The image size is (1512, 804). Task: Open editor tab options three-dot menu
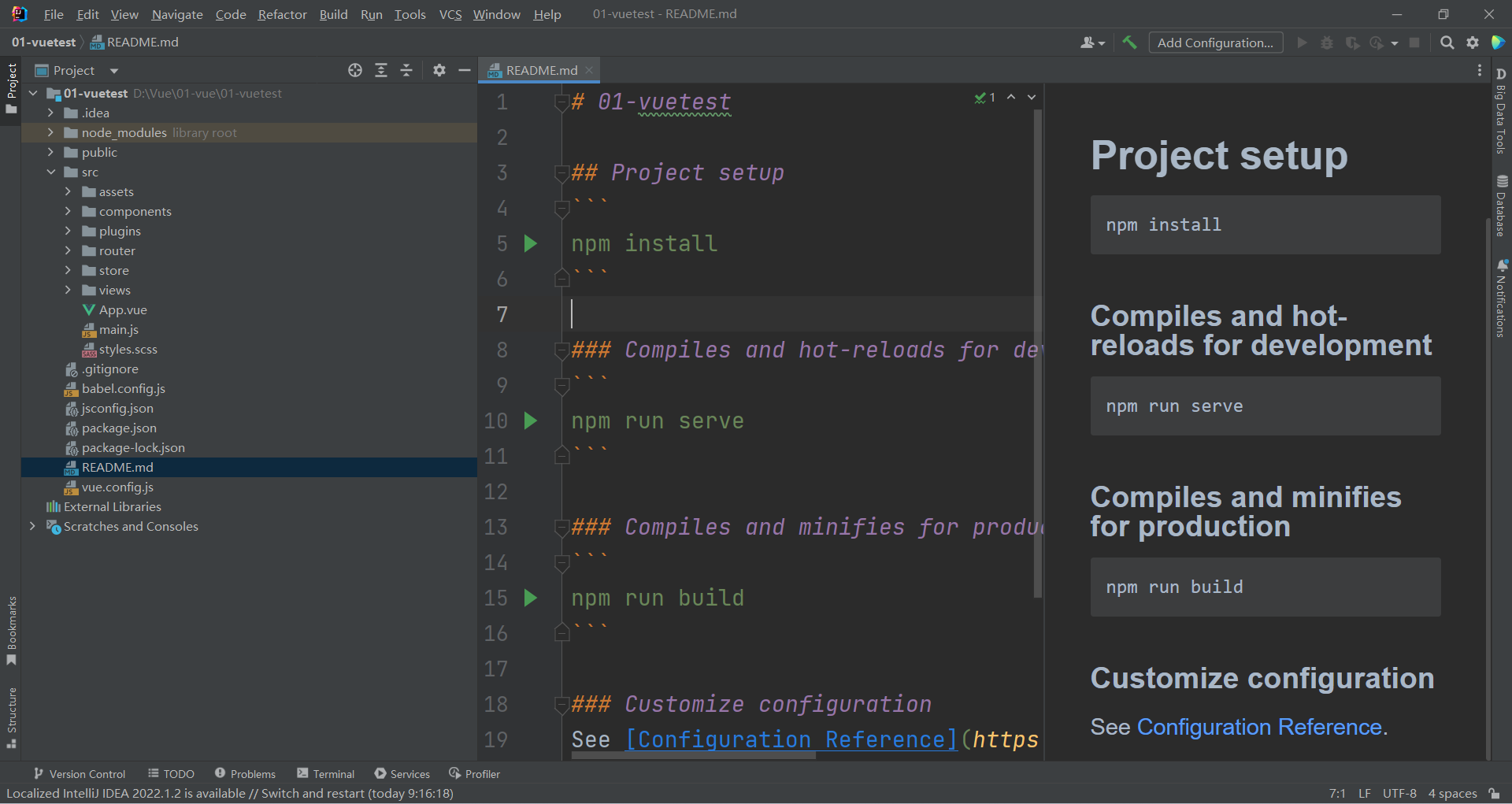1479,70
